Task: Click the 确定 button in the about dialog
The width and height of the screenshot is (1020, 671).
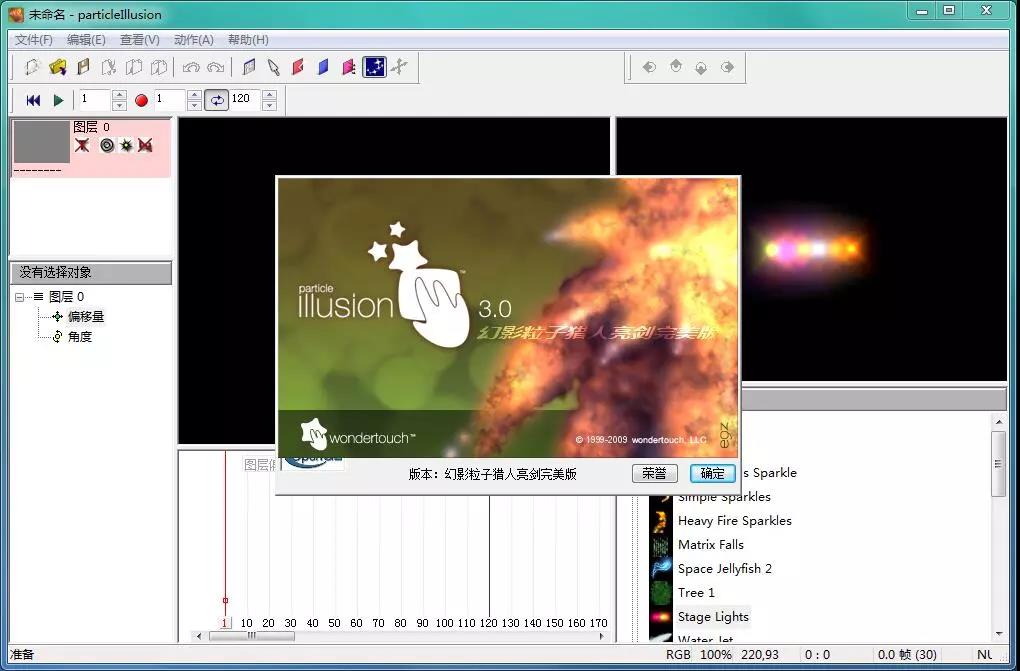Action: tap(712, 474)
